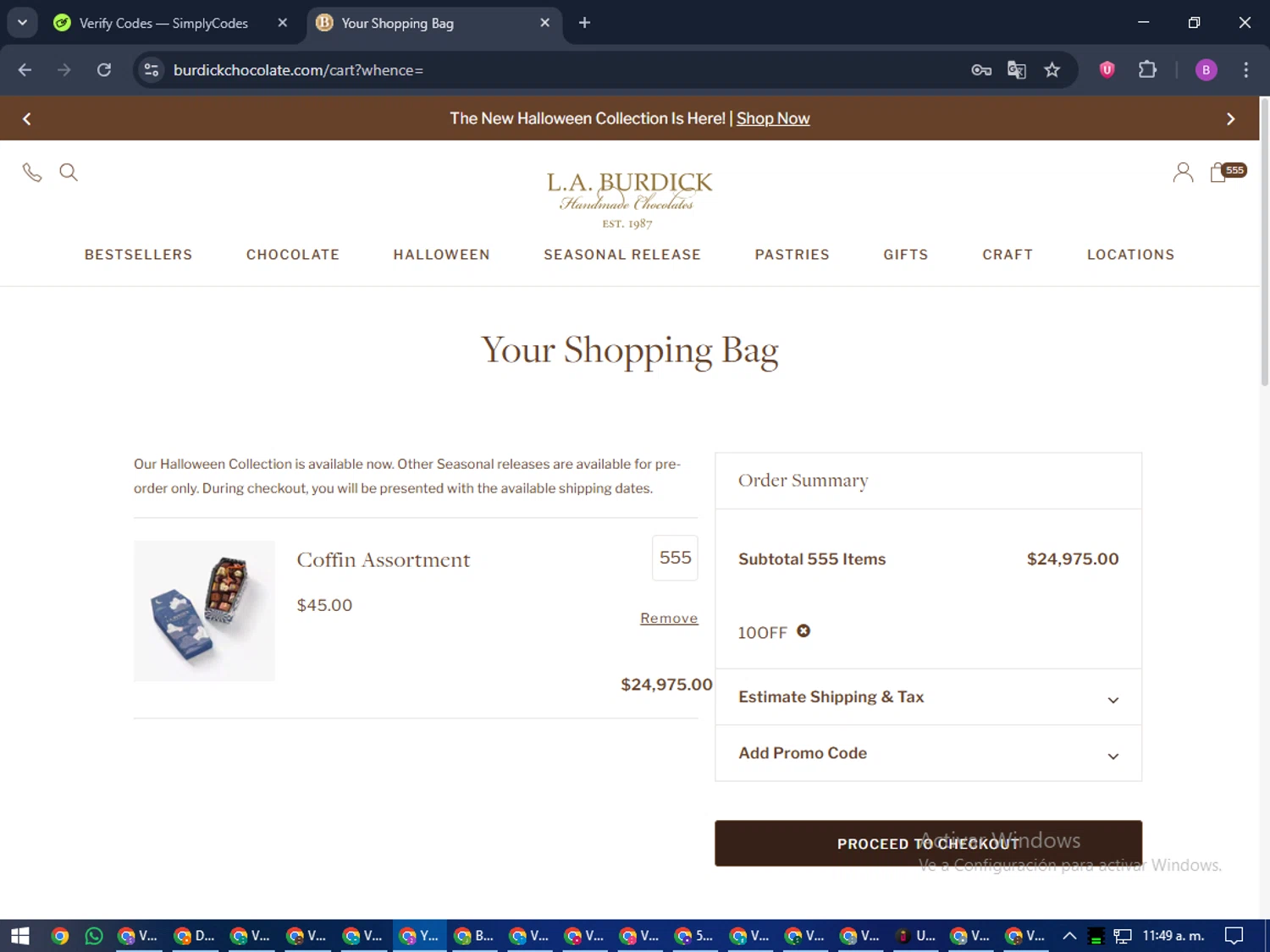Click the Remove link for Coffin Assortment
Image resolution: width=1270 pixels, height=952 pixels.
click(x=669, y=619)
